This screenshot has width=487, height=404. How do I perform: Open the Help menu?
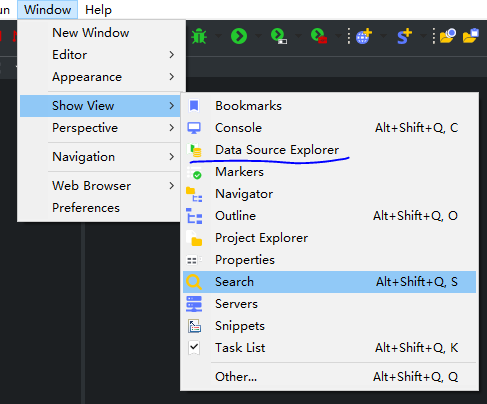point(98,10)
